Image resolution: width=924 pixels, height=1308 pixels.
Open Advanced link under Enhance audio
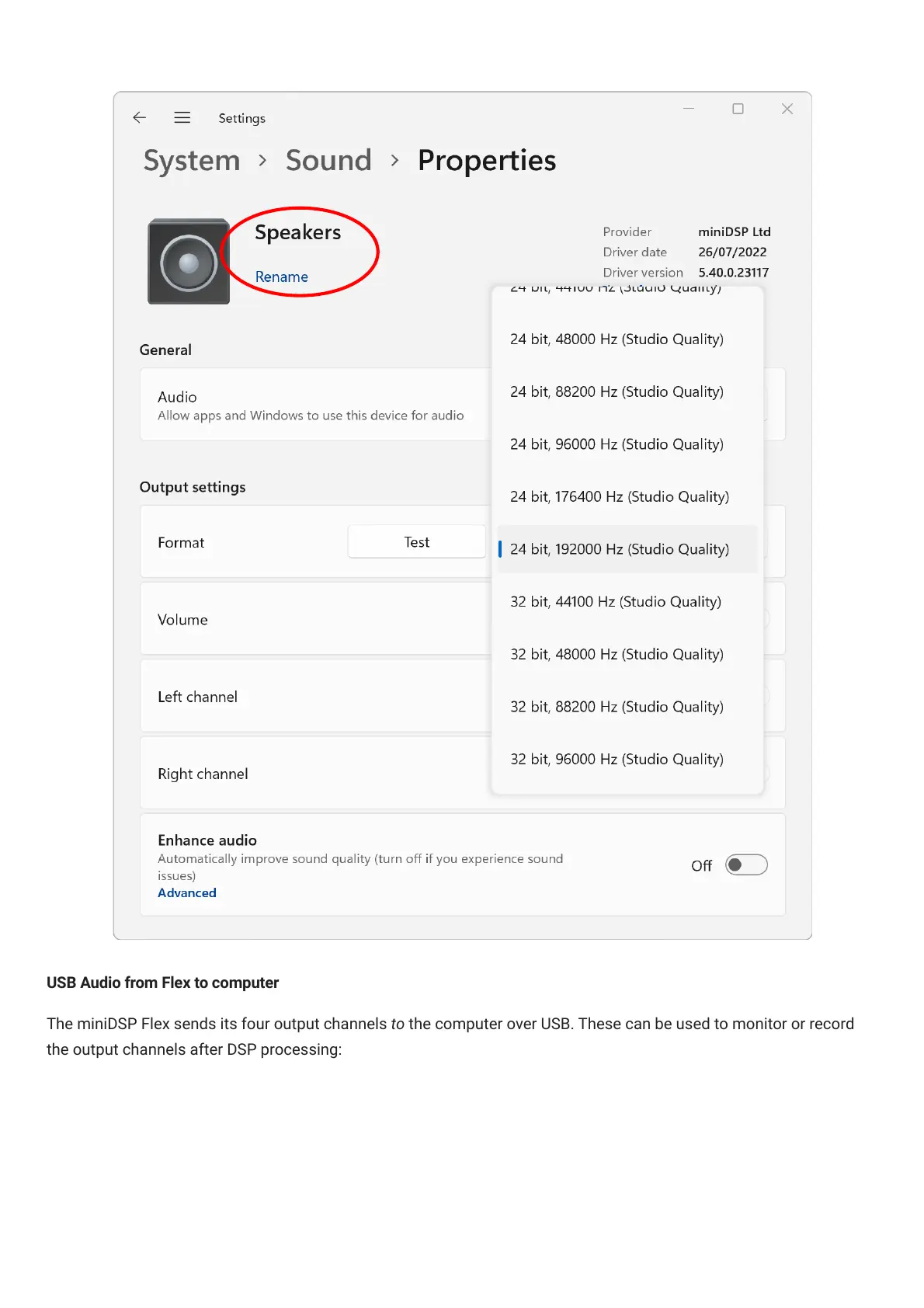187,893
